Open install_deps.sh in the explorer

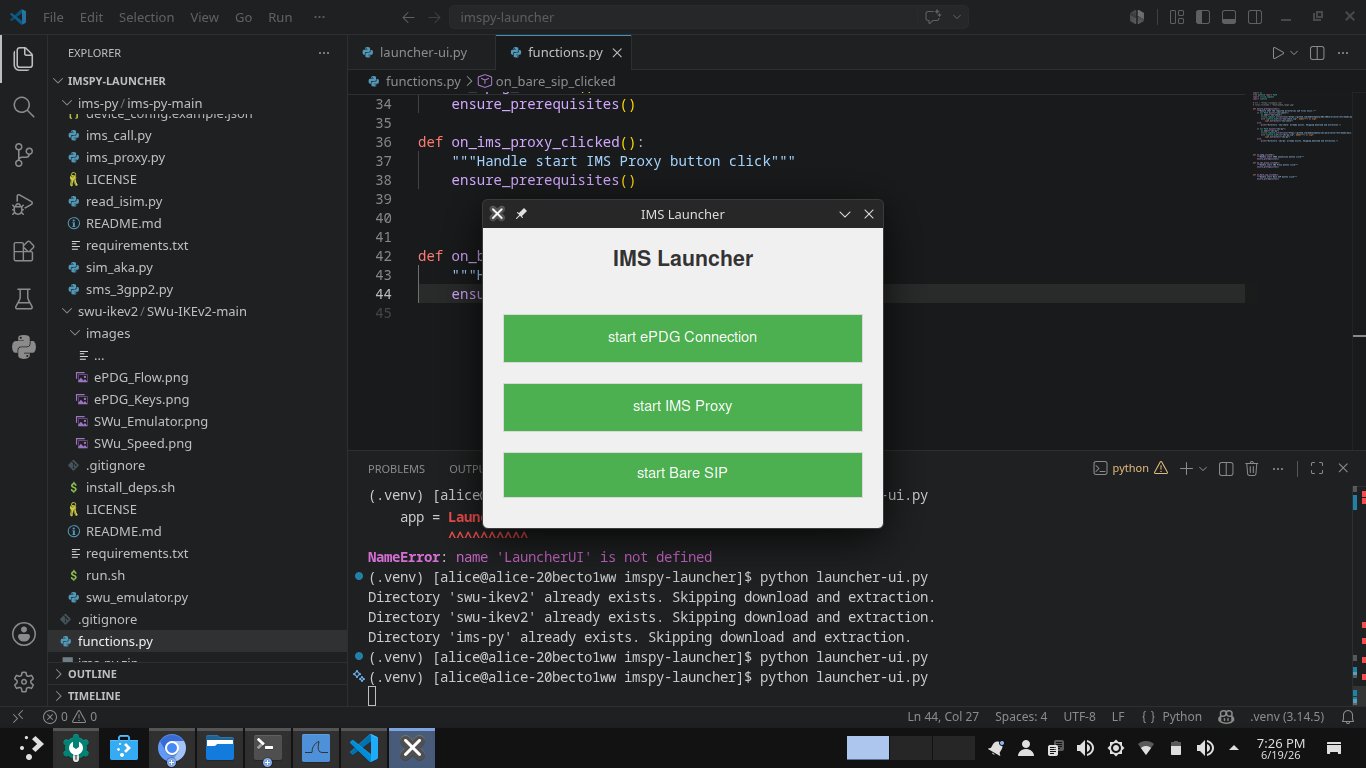130,487
